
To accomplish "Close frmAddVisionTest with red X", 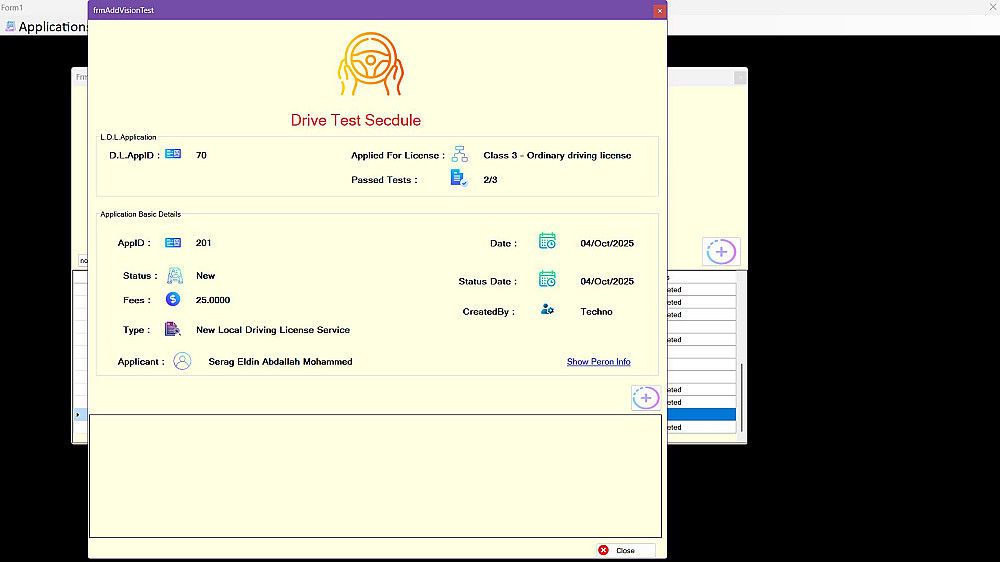I will pos(659,10).
